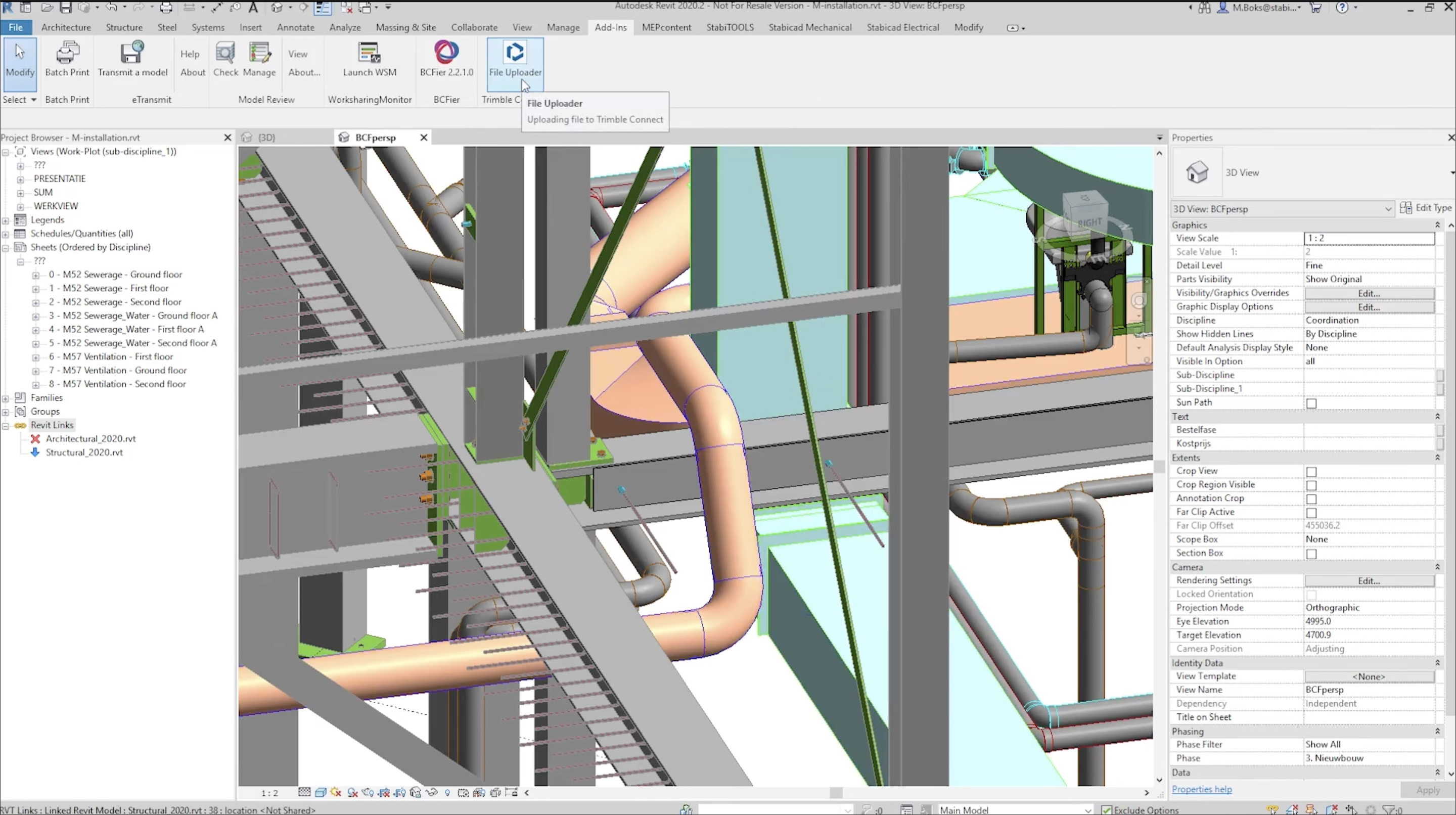
Task: Toggle Sun Path off icon in view bar
Action: coord(336,792)
